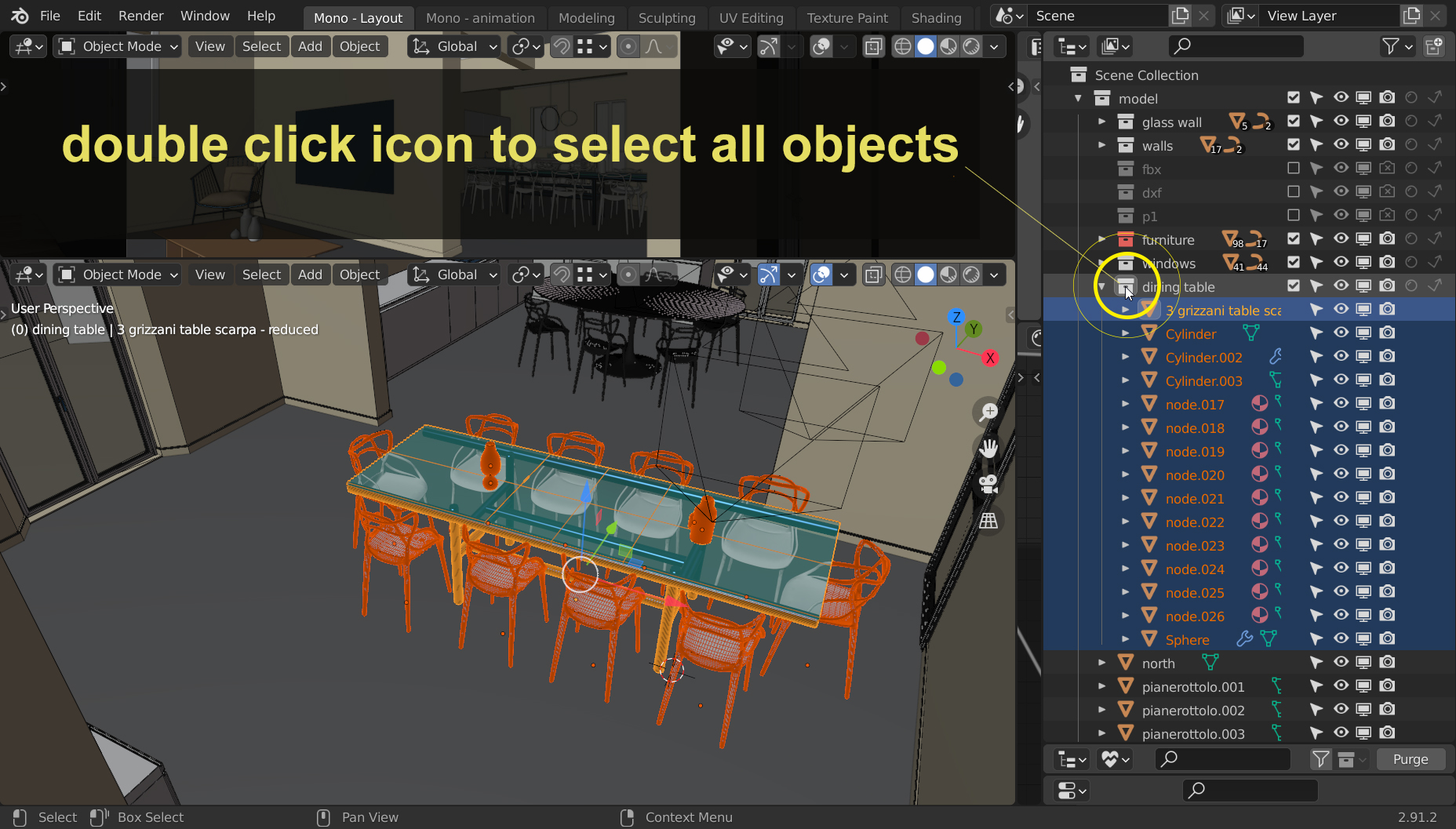Click the Scene name field

[1099, 16]
